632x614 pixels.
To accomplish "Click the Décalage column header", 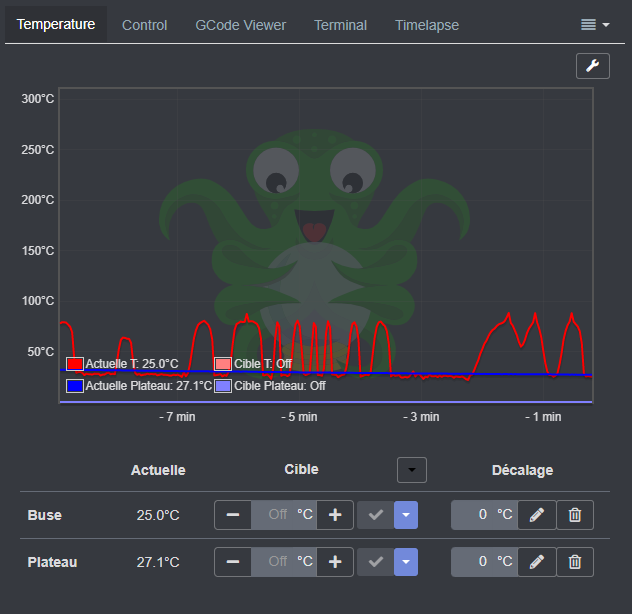I will (x=522, y=470).
